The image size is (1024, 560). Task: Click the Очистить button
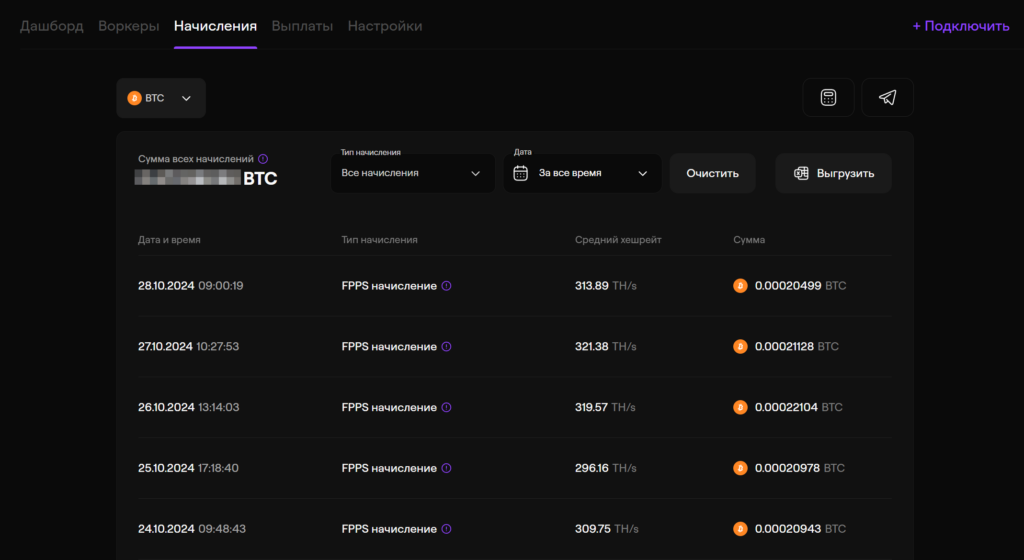pos(712,173)
